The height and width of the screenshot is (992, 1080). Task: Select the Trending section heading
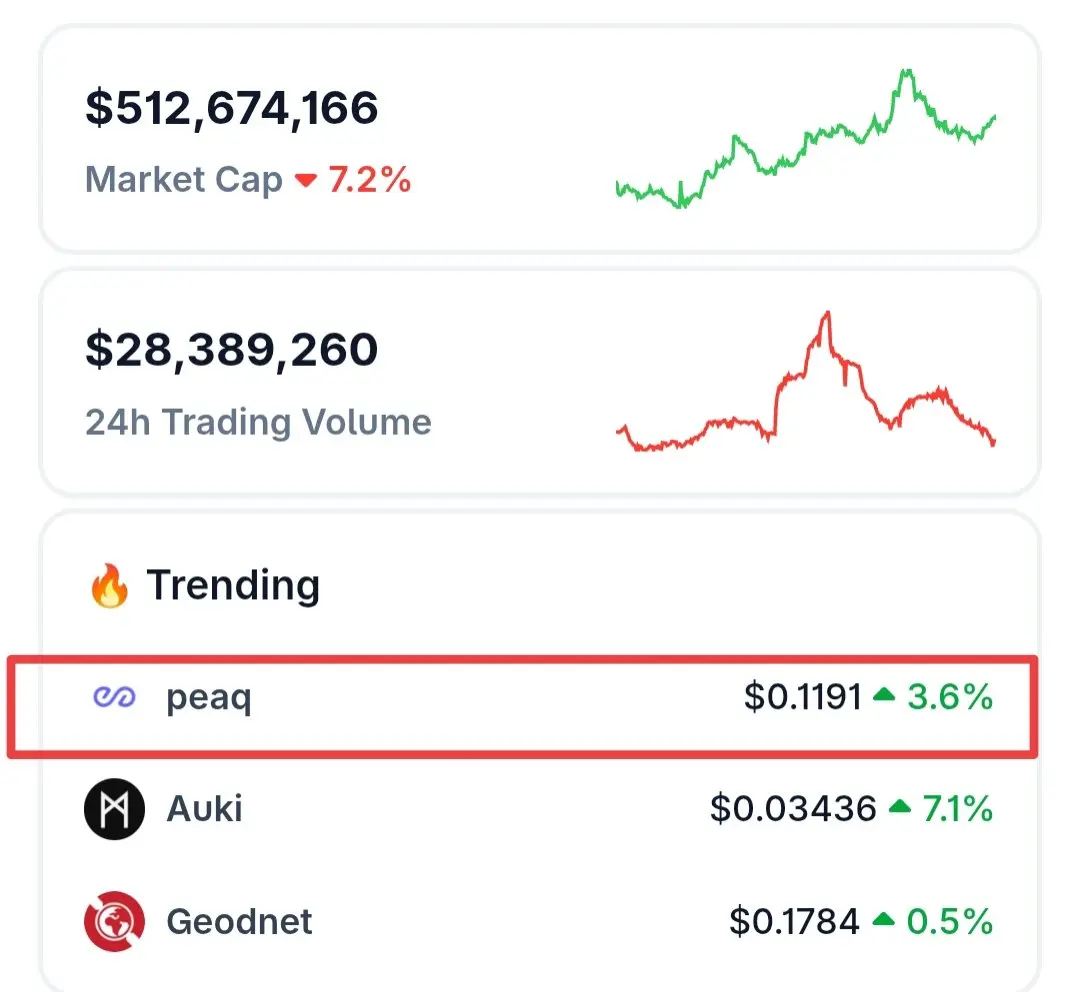click(233, 586)
